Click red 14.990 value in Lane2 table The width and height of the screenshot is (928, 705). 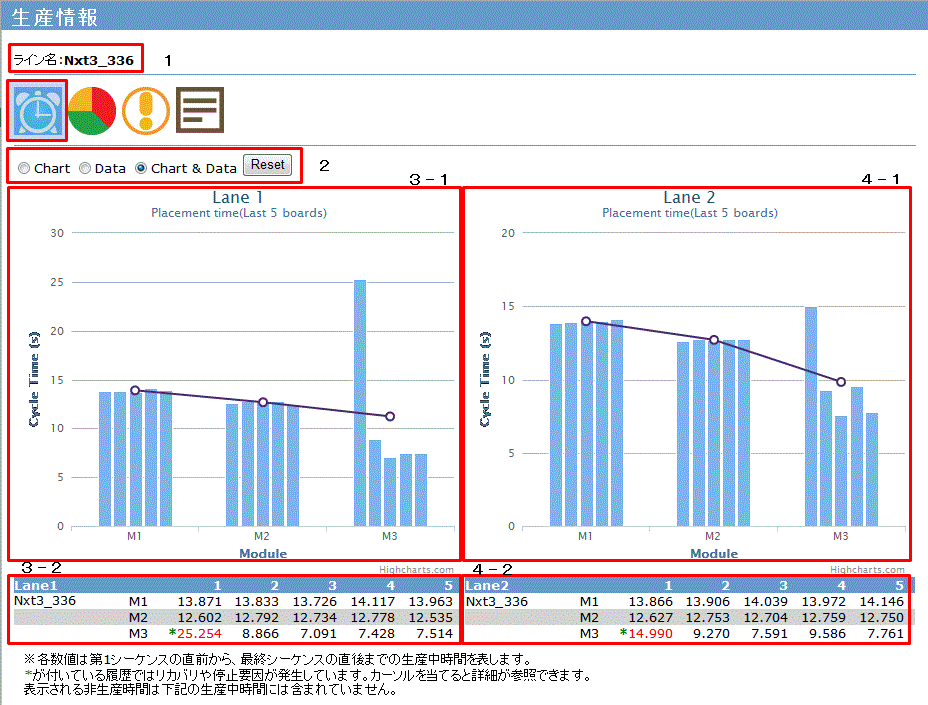tap(651, 633)
